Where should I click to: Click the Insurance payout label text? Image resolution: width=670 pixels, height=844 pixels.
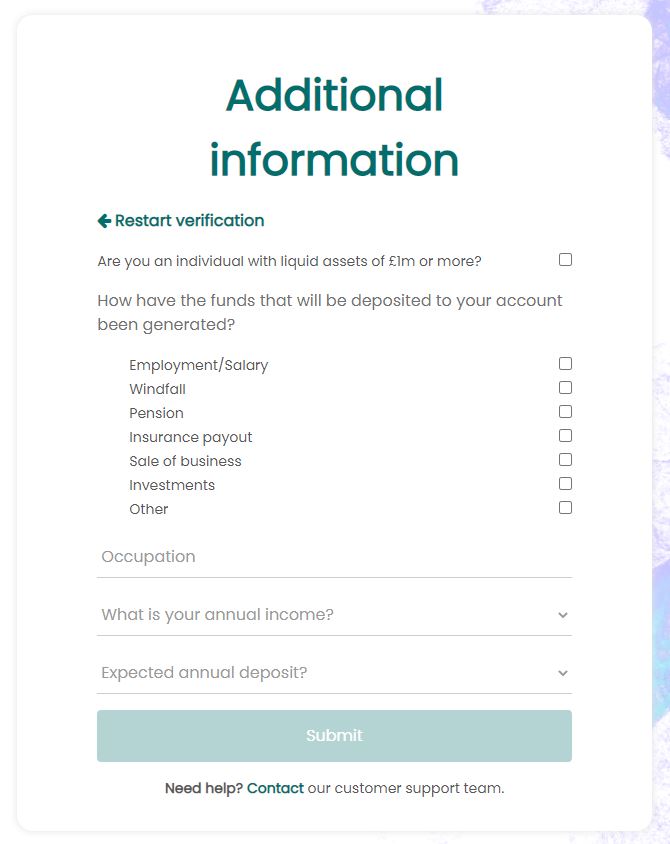[191, 437]
